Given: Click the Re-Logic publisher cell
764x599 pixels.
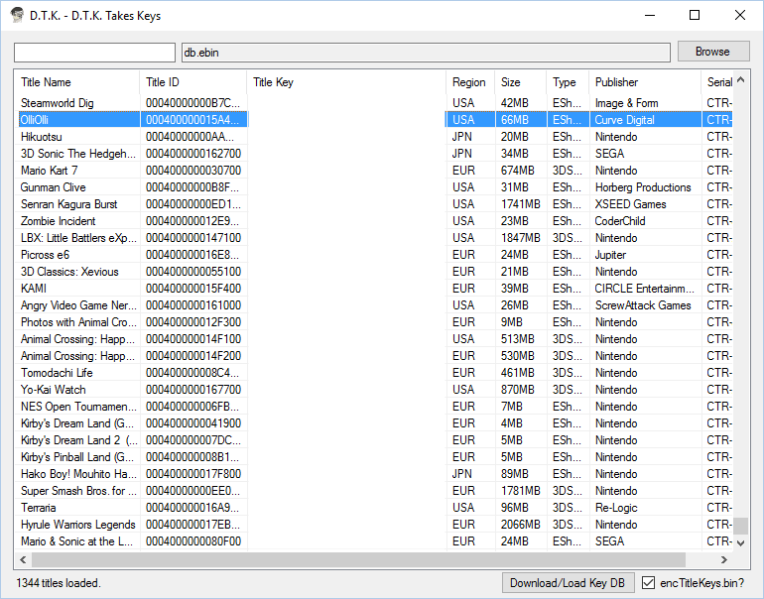Looking at the screenshot, I should point(616,508).
